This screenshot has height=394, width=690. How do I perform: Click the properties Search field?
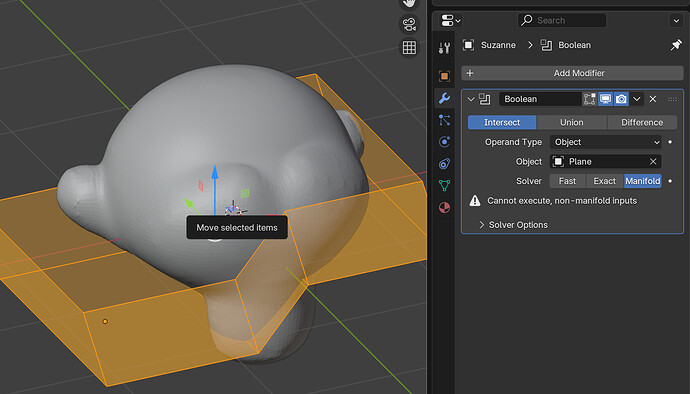click(x=562, y=20)
